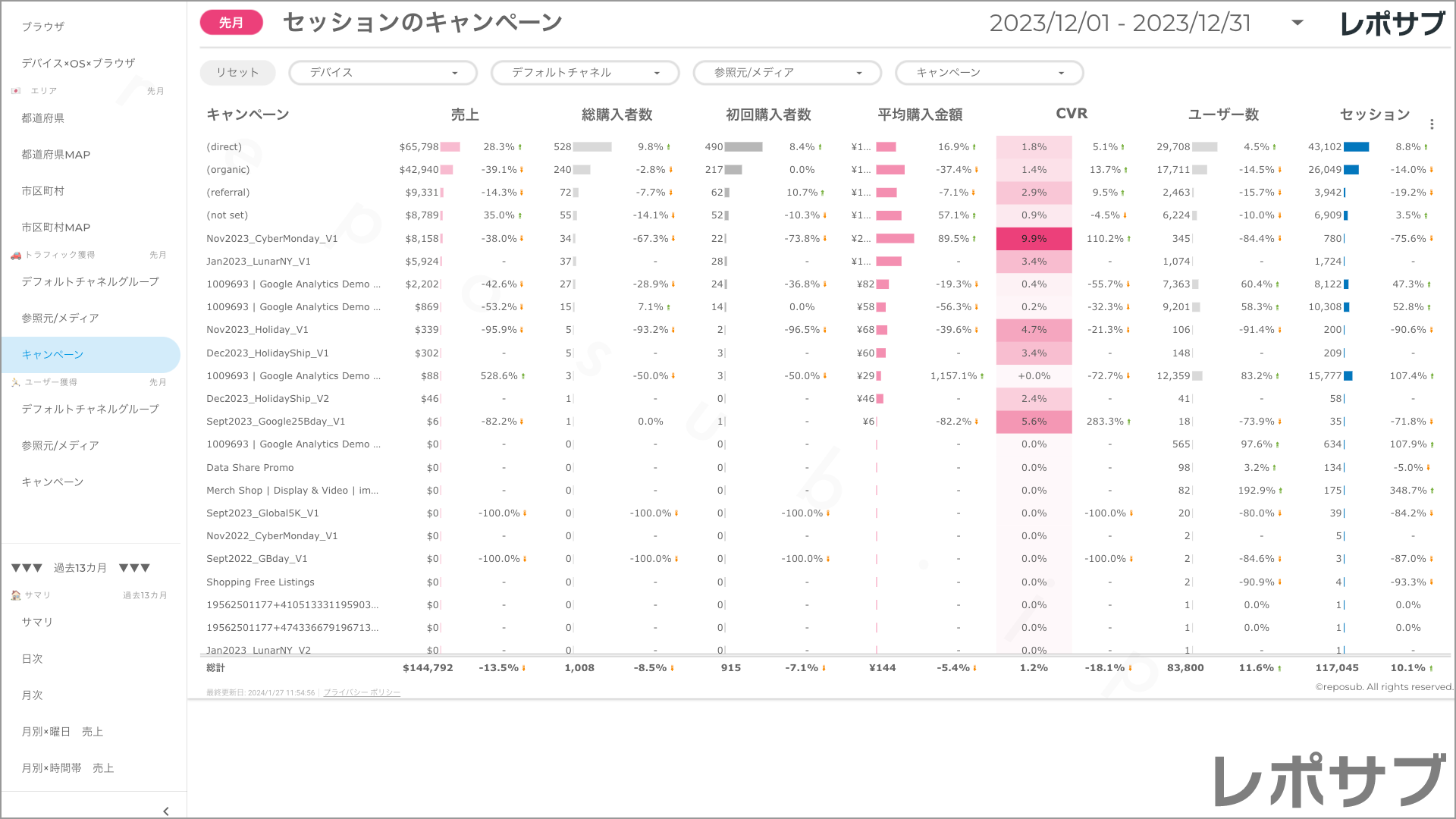Select デバイス×OS×ブラウザ sidebar item

(x=78, y=63)
